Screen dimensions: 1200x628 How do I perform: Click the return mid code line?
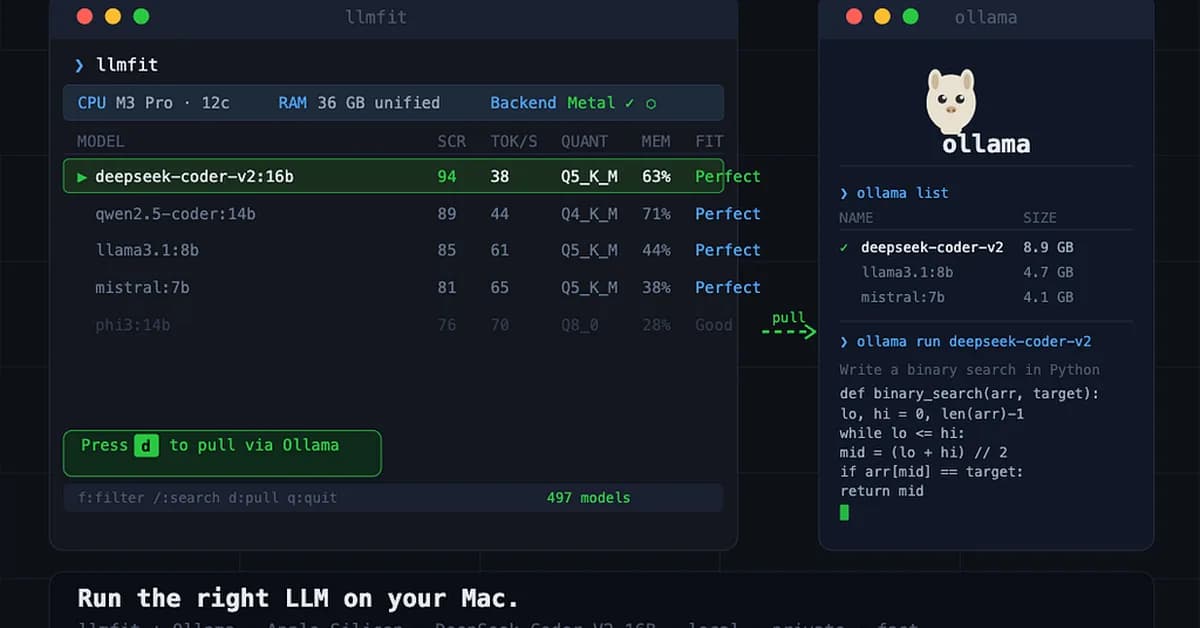(882, 491)
